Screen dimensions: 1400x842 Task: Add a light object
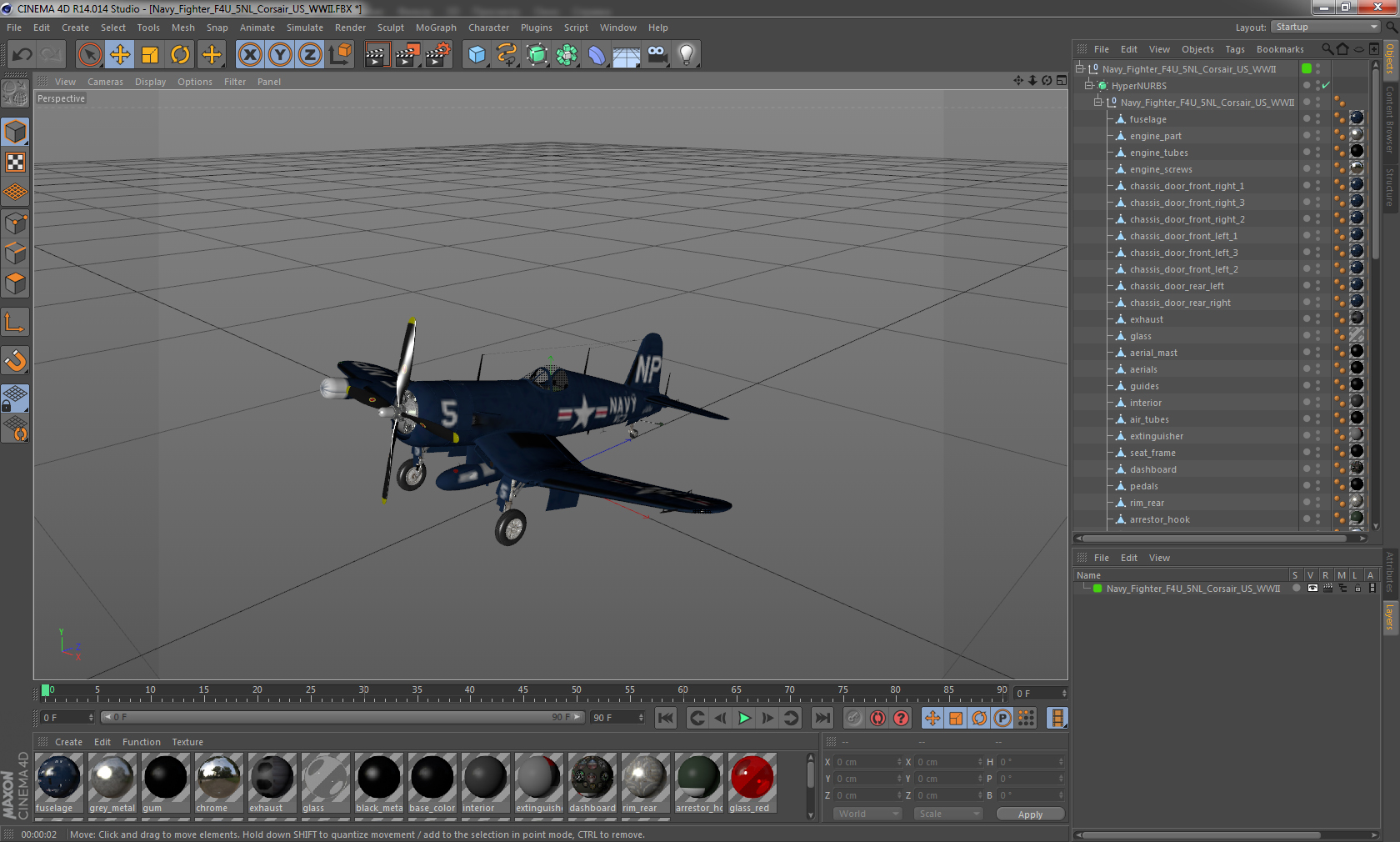[x=687, y=55]
